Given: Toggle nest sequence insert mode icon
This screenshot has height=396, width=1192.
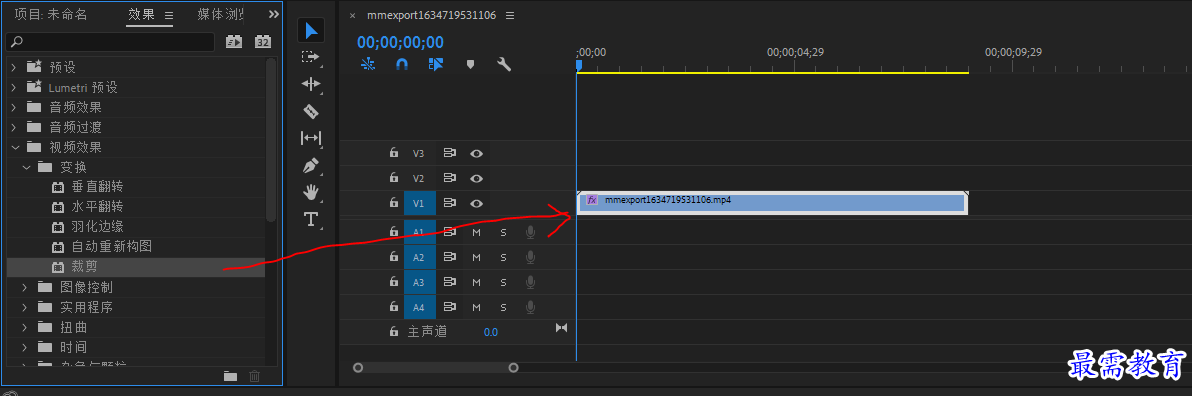Looking at the screenshot, I should click(369, 65).
